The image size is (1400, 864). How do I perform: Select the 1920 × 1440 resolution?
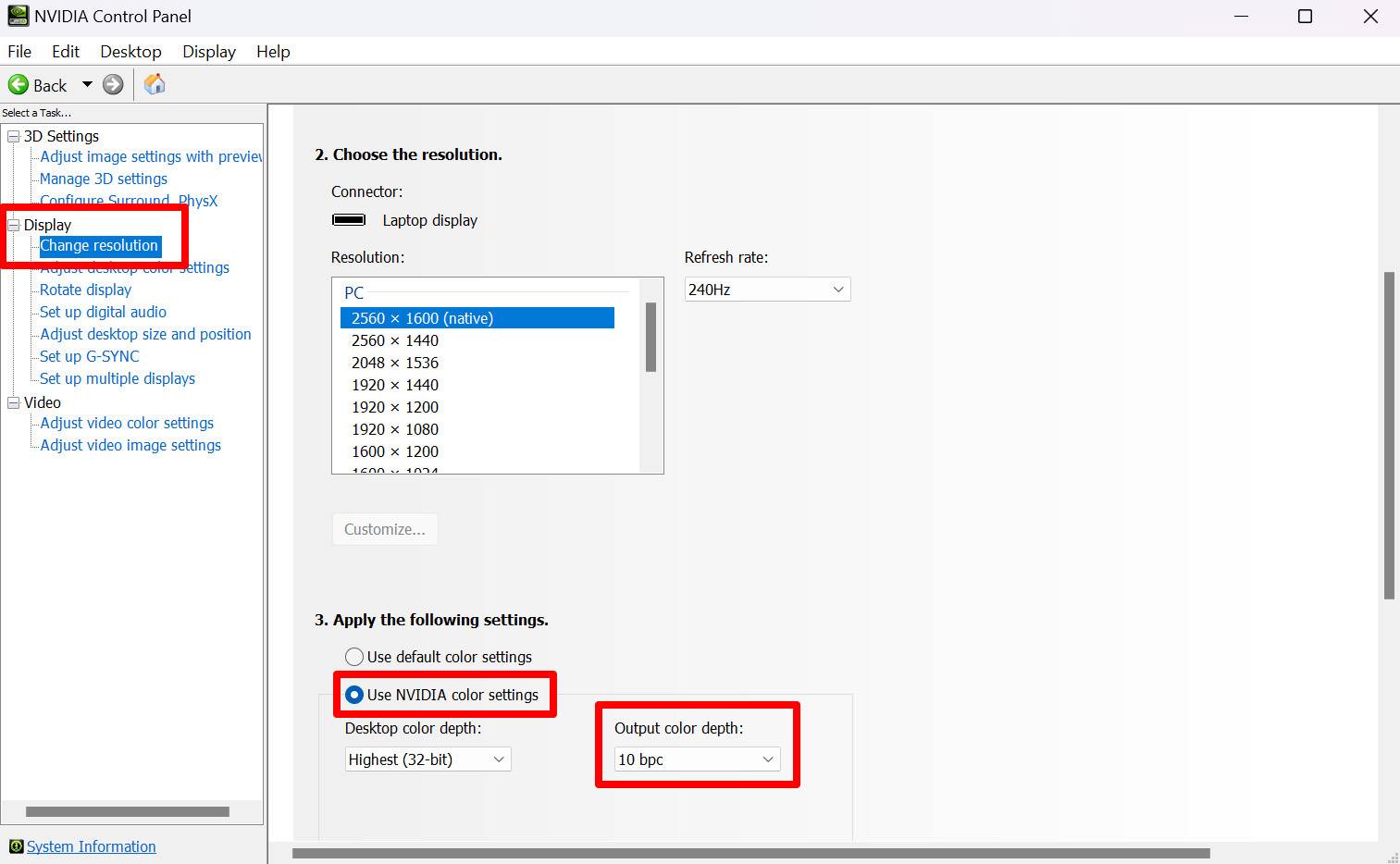(x=395, y=385)
